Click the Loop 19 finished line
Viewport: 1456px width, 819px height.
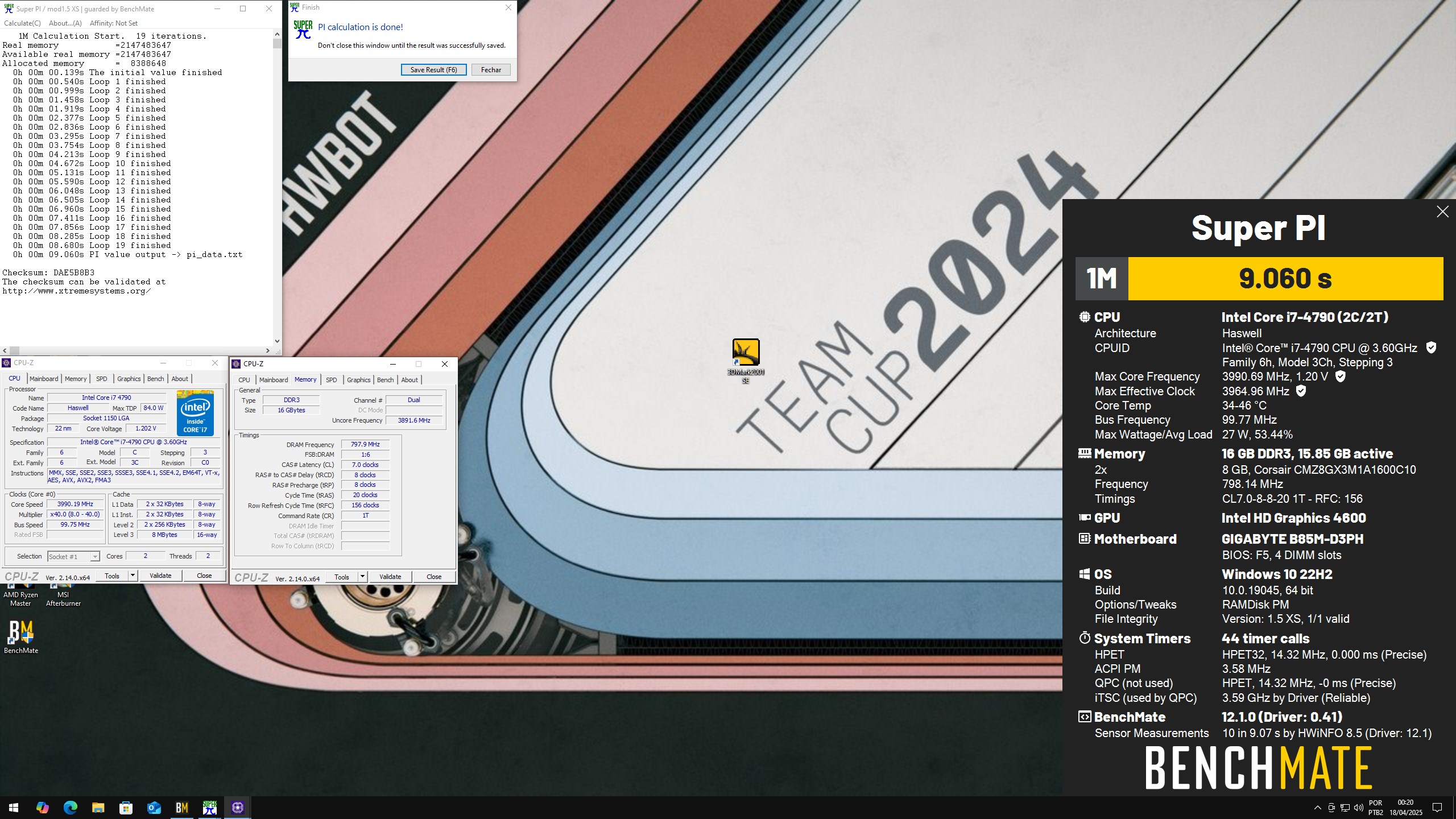[92, 245]
